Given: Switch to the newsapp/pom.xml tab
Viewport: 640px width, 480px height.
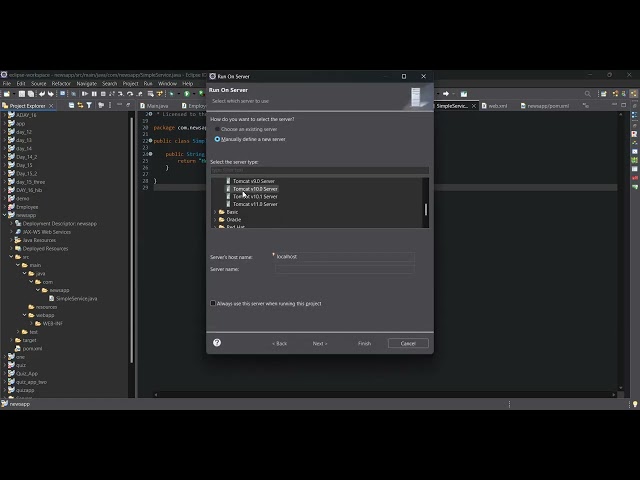Looking at the screenshot, I should click(545, 106).
